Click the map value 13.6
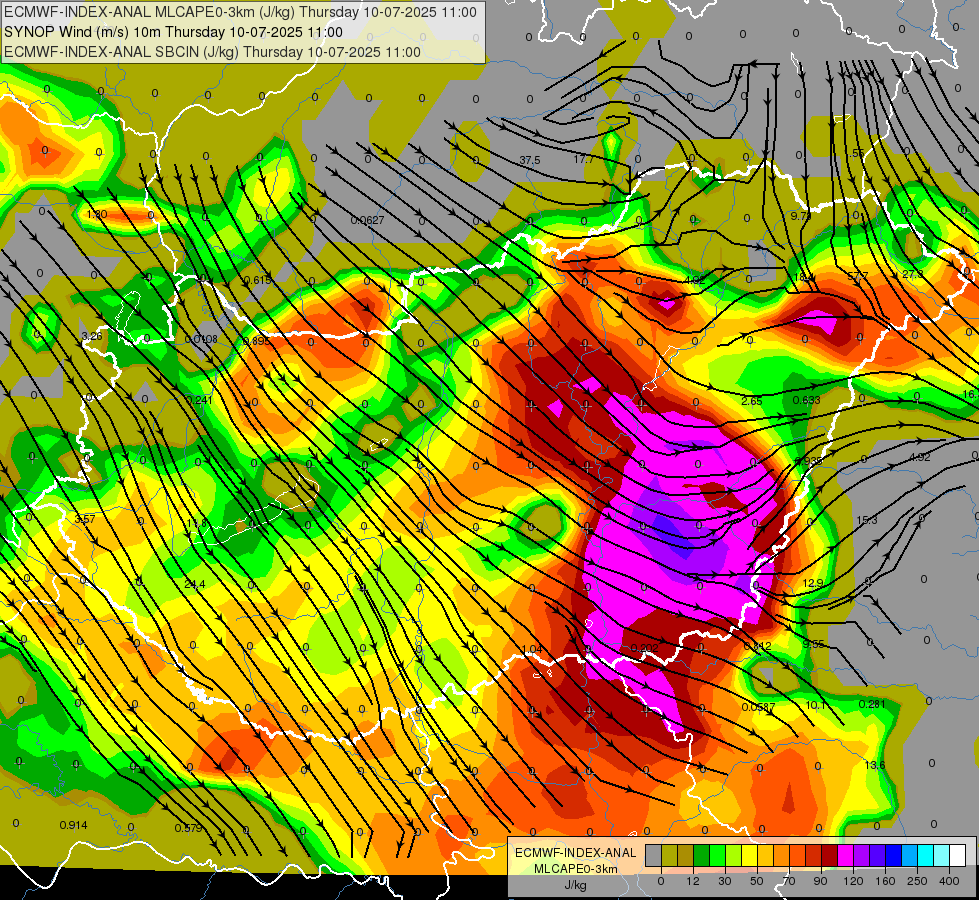Image resolution: width=979 pixels, height=900 pixels. pyautogui.click(x=875, y=764)
